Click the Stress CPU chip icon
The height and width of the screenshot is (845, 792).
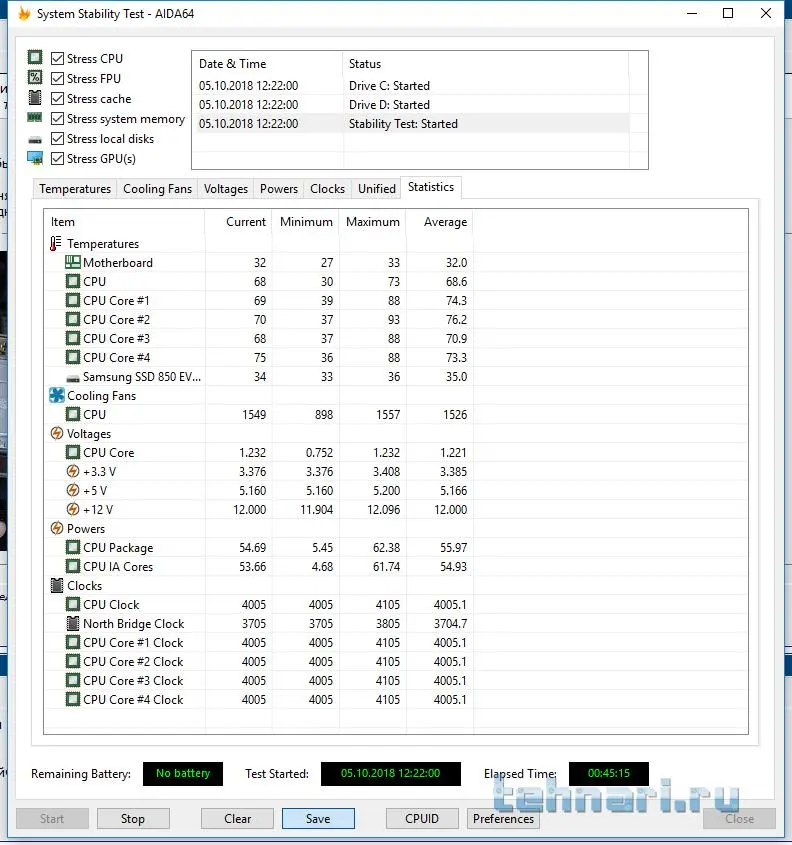pyautogui.click(x=35, y=57)
